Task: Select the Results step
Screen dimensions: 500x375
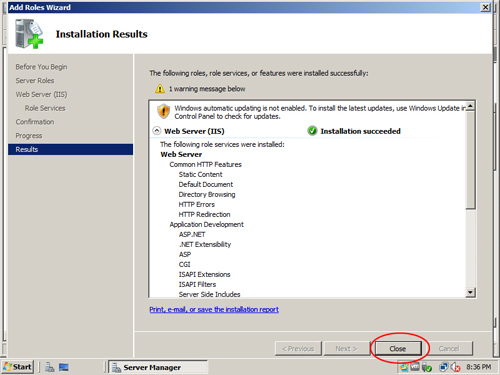Action: [70, 149]
